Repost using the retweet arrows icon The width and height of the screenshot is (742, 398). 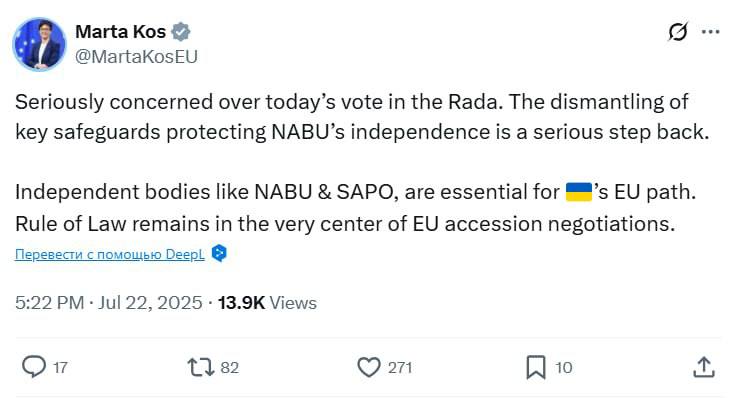pyautogui.click(x=201, y=367)
